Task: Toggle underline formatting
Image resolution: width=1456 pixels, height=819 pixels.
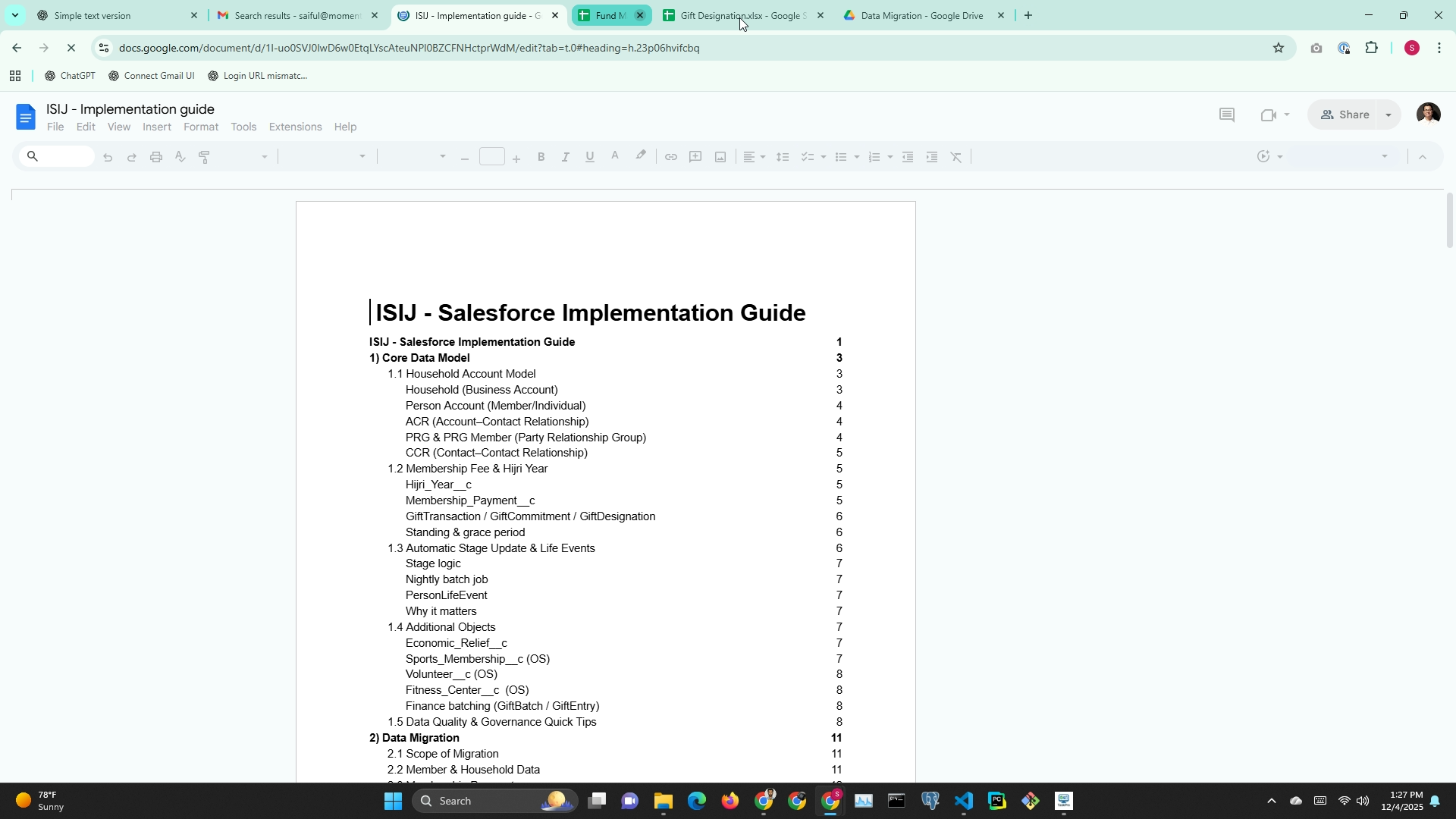Action: tap(589, 157)
